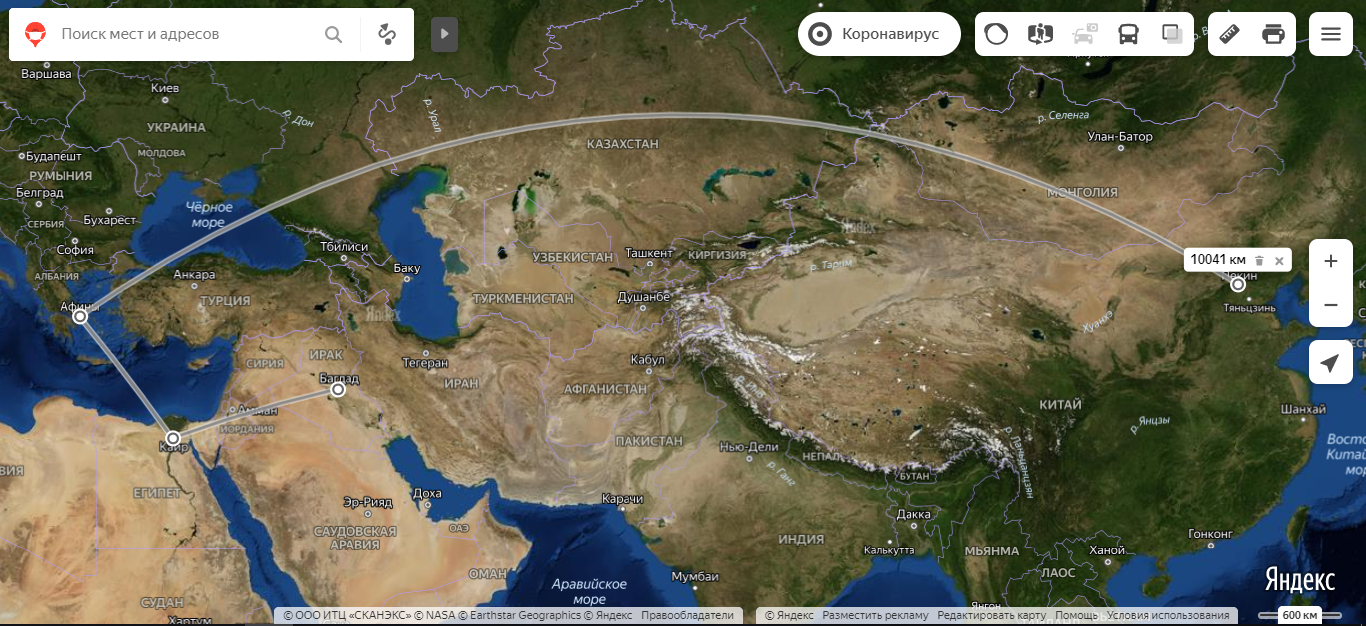Zoom in with the plus button

pos(1330,261)
